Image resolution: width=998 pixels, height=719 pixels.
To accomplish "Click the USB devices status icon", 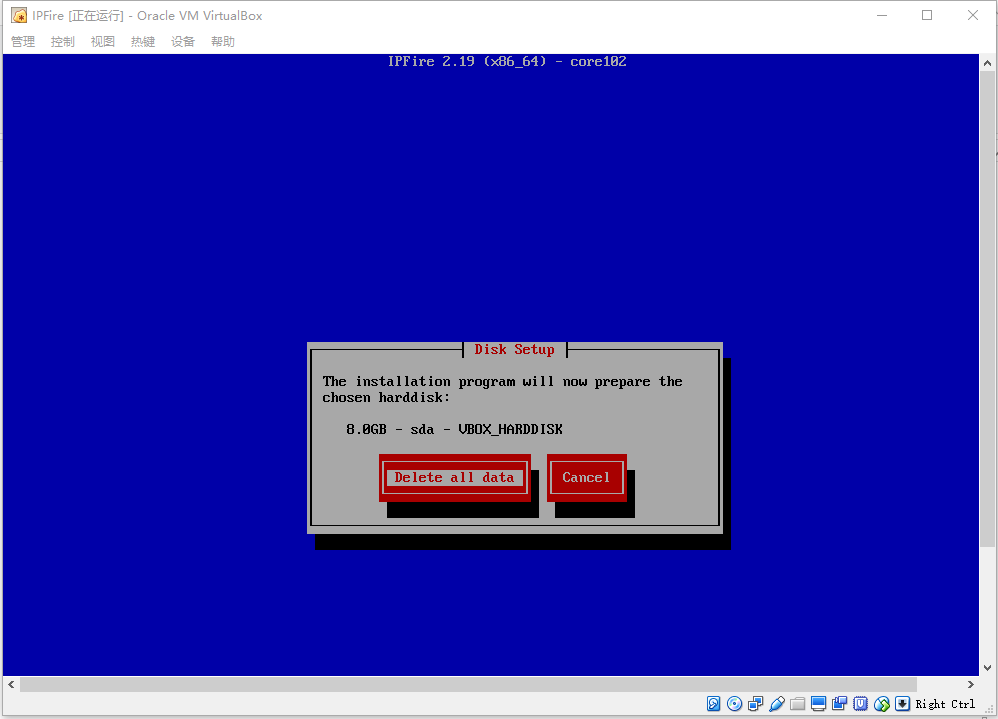I will [777, 704].
